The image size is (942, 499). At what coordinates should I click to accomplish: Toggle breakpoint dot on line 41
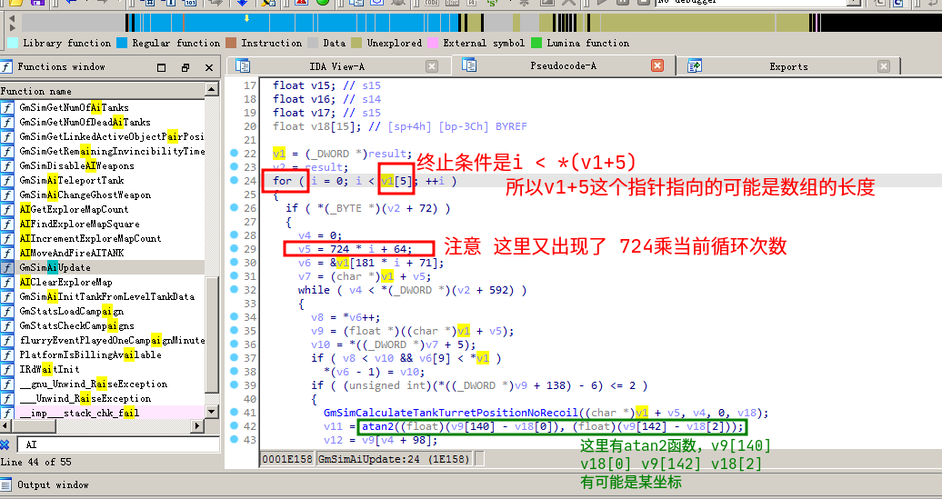point(234,413)
